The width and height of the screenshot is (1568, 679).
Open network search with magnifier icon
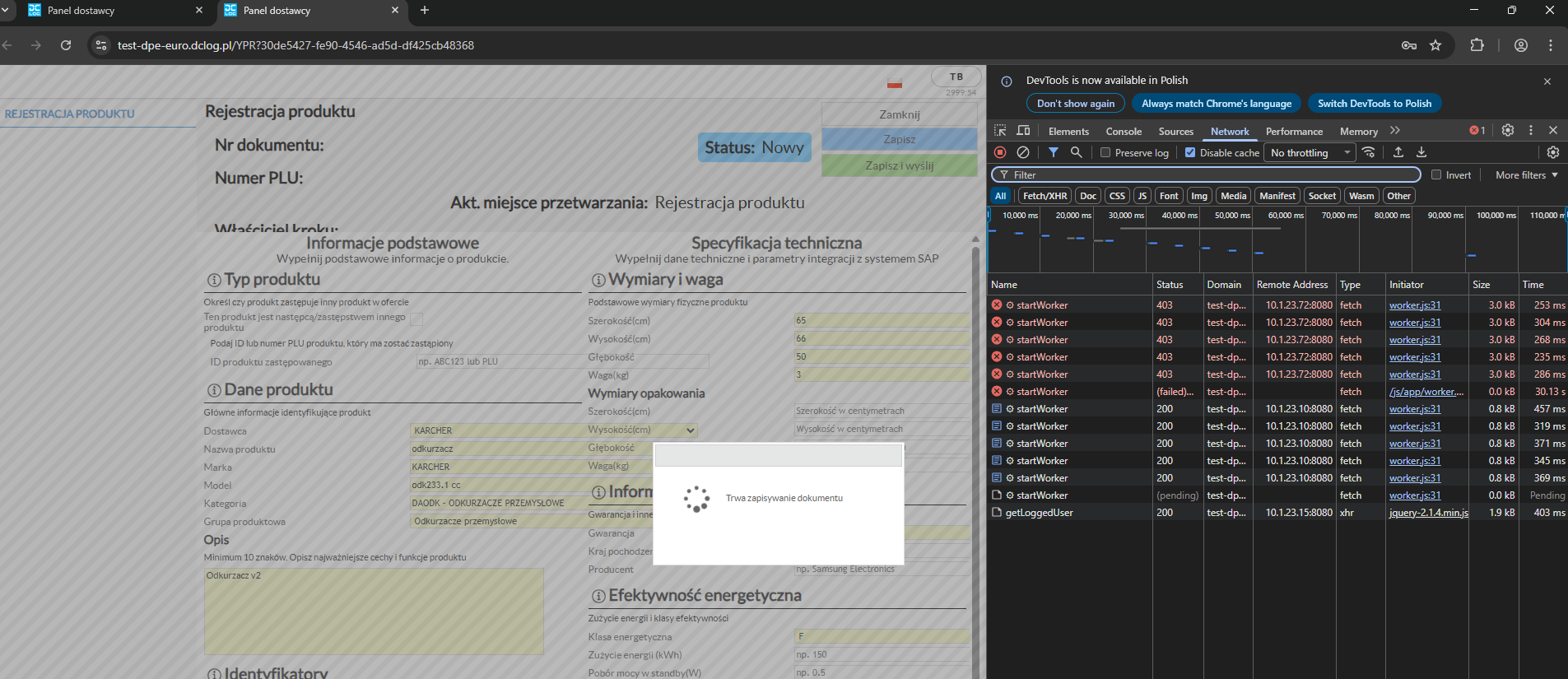pos(1076,152)
